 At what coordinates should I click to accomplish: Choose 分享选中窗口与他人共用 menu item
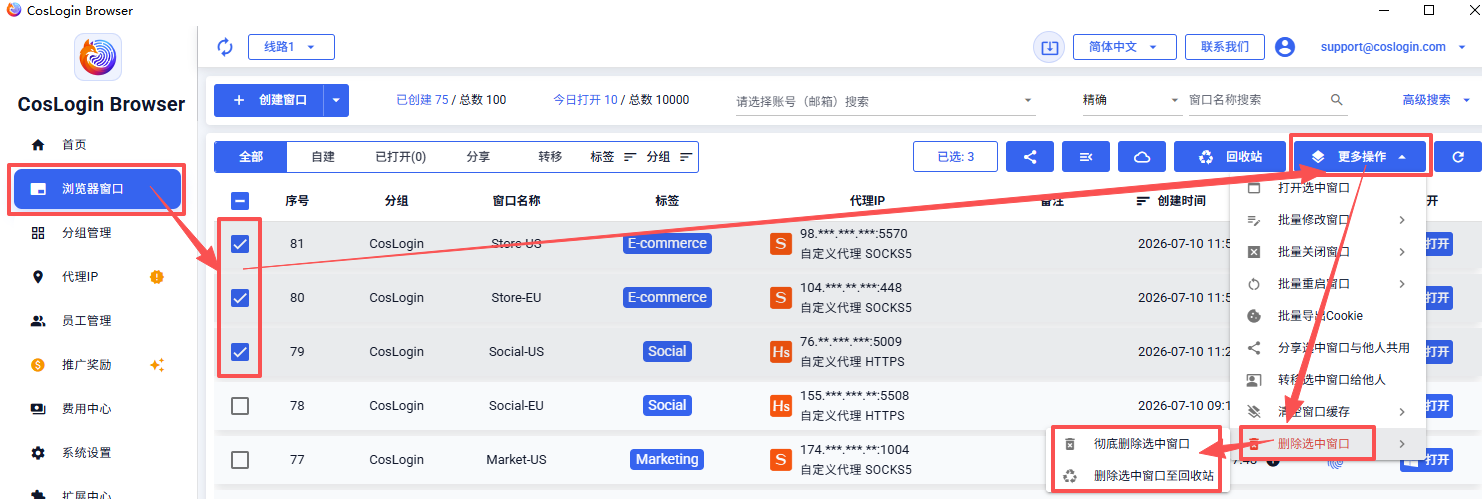click(x=1328, y=348)
